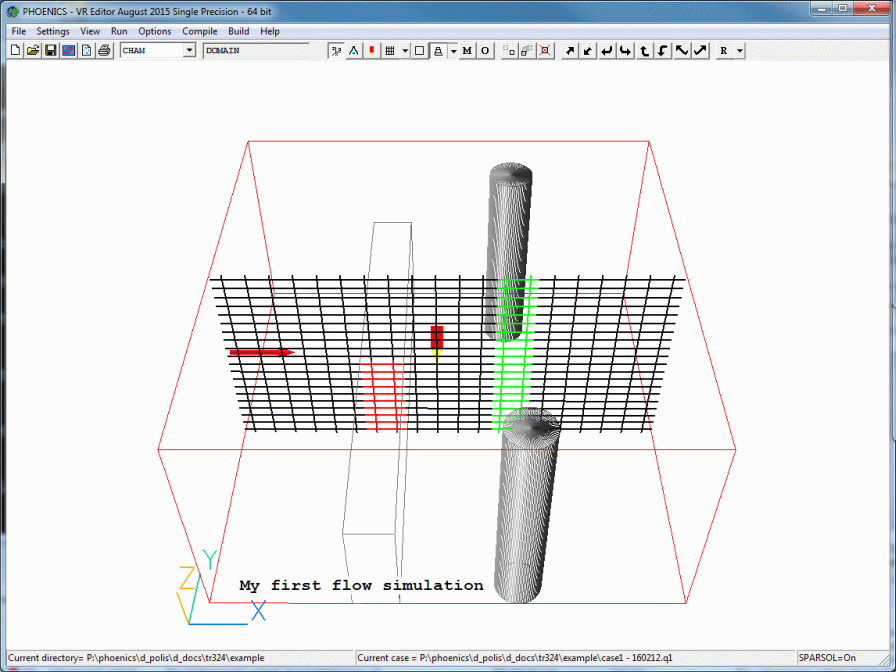This screenshot has height=672, width=896.
Task: Save the case with the floppy disk icon
Action: point(50,50)
